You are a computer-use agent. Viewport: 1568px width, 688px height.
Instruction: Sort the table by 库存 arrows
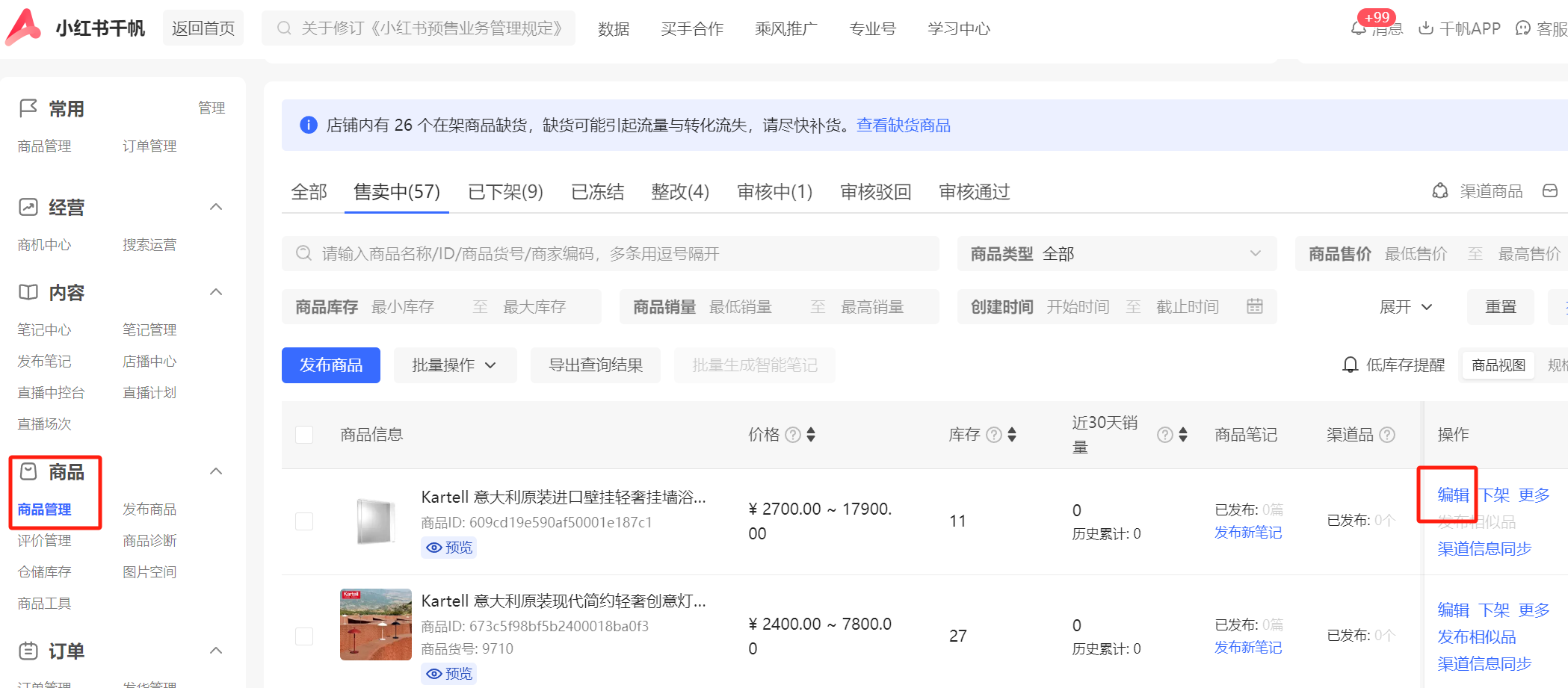click(x=1012, y=435)
